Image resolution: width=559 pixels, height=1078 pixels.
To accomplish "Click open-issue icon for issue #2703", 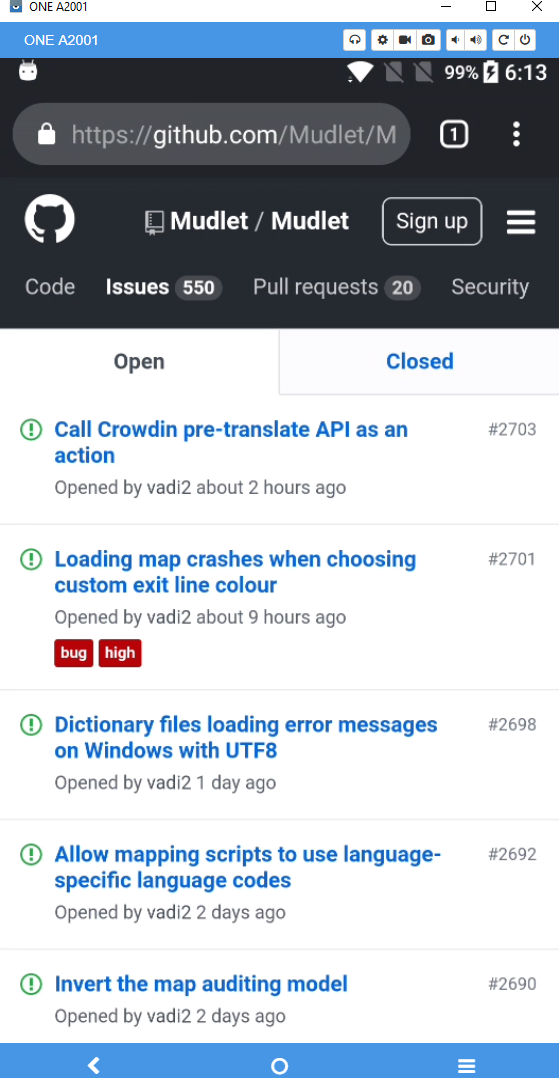I will (x=31, y=430).
